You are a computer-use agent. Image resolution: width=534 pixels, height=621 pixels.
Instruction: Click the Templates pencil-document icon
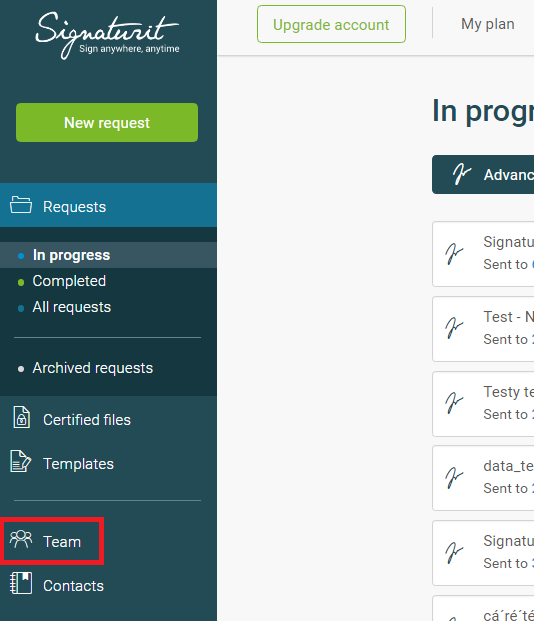[21, 461]
